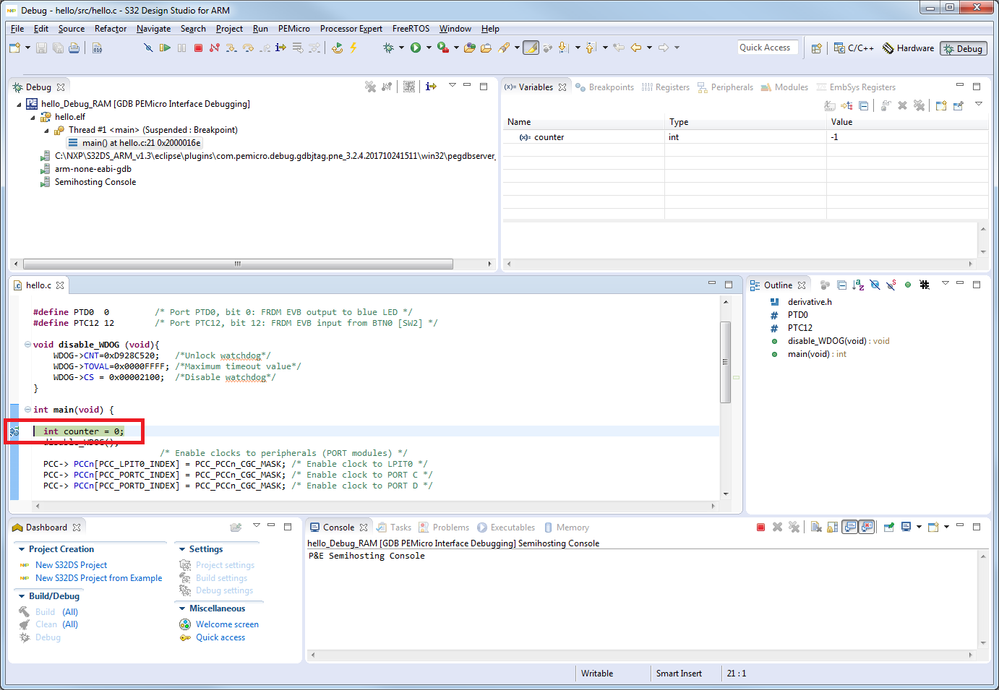Click the yellow lightning Flash icon
This screenshot has height=690, width=999.
click(353, 48)
